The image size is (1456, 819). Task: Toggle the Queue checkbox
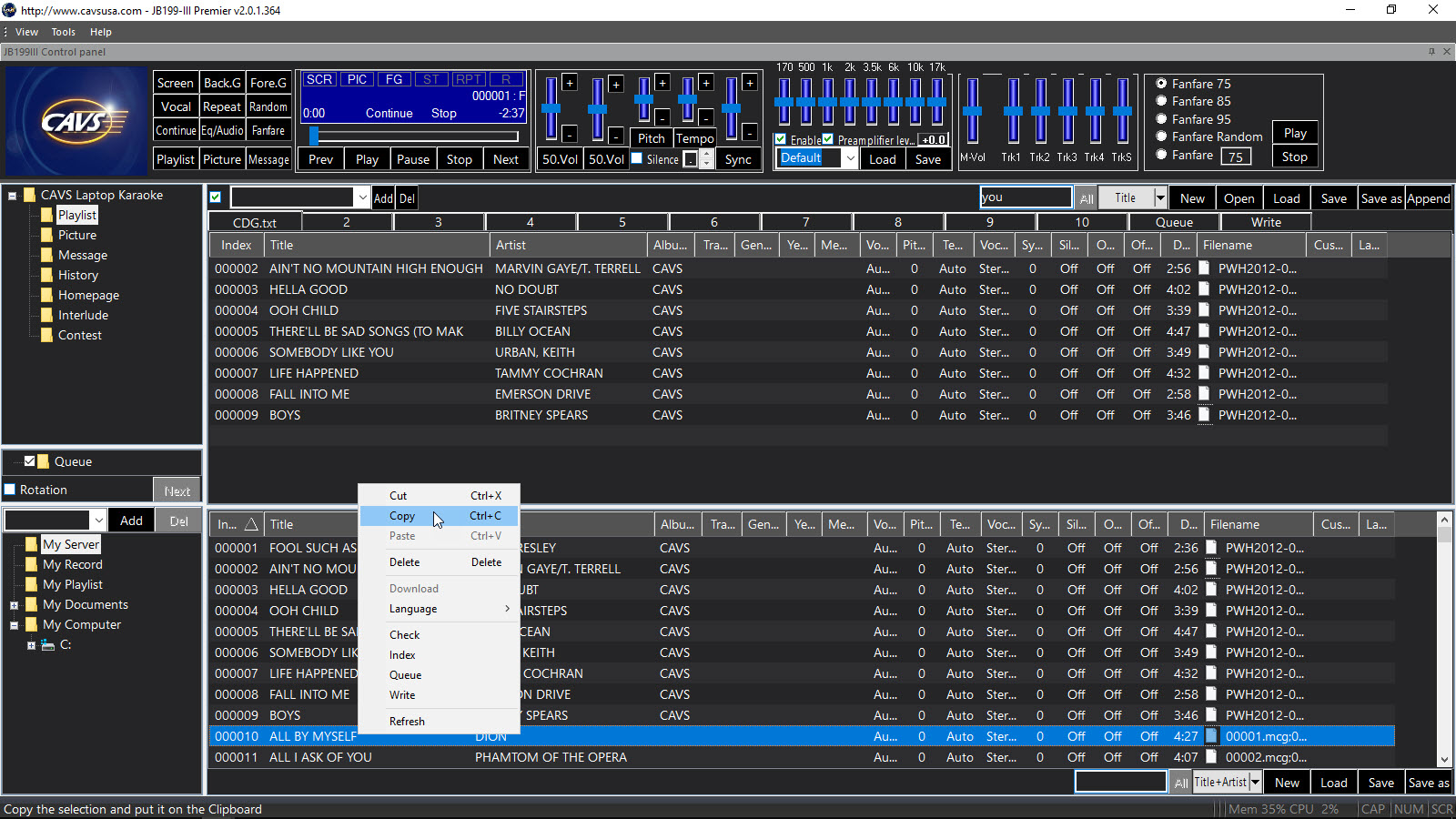tap(29, 461)
